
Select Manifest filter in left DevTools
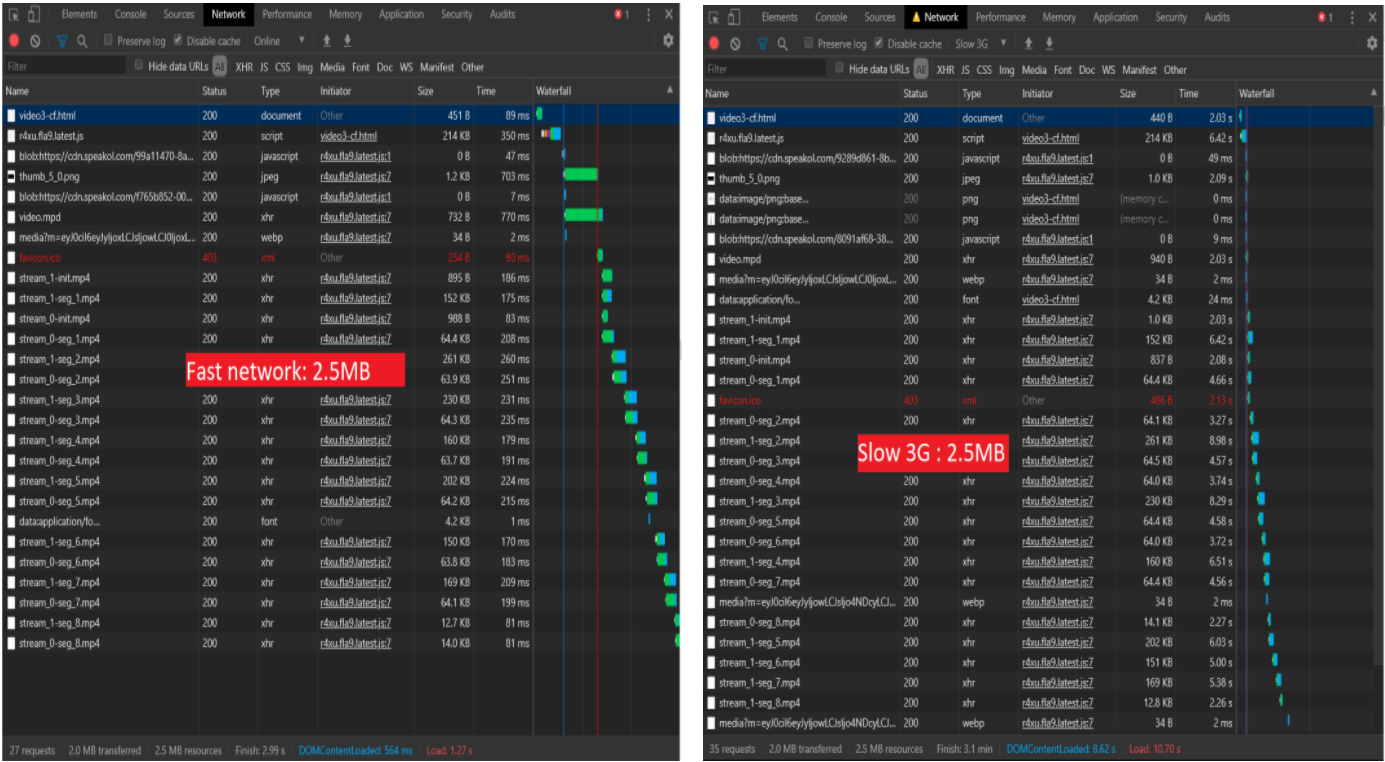point(438,67)
